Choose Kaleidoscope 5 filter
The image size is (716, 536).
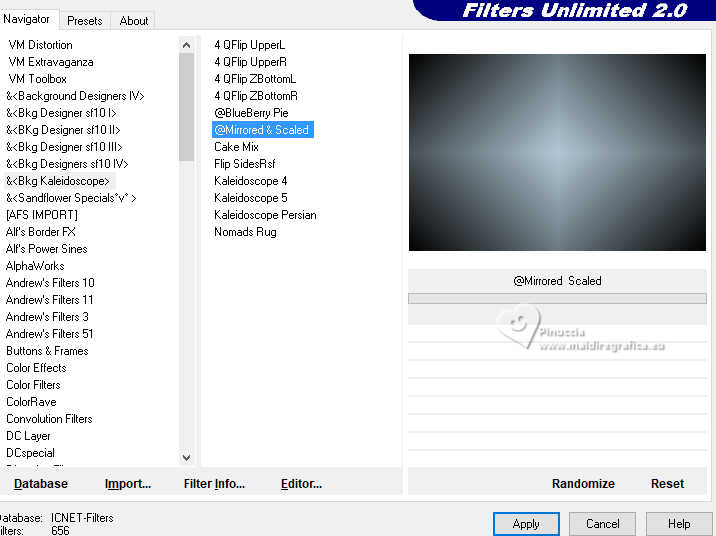tap(251, 198)
